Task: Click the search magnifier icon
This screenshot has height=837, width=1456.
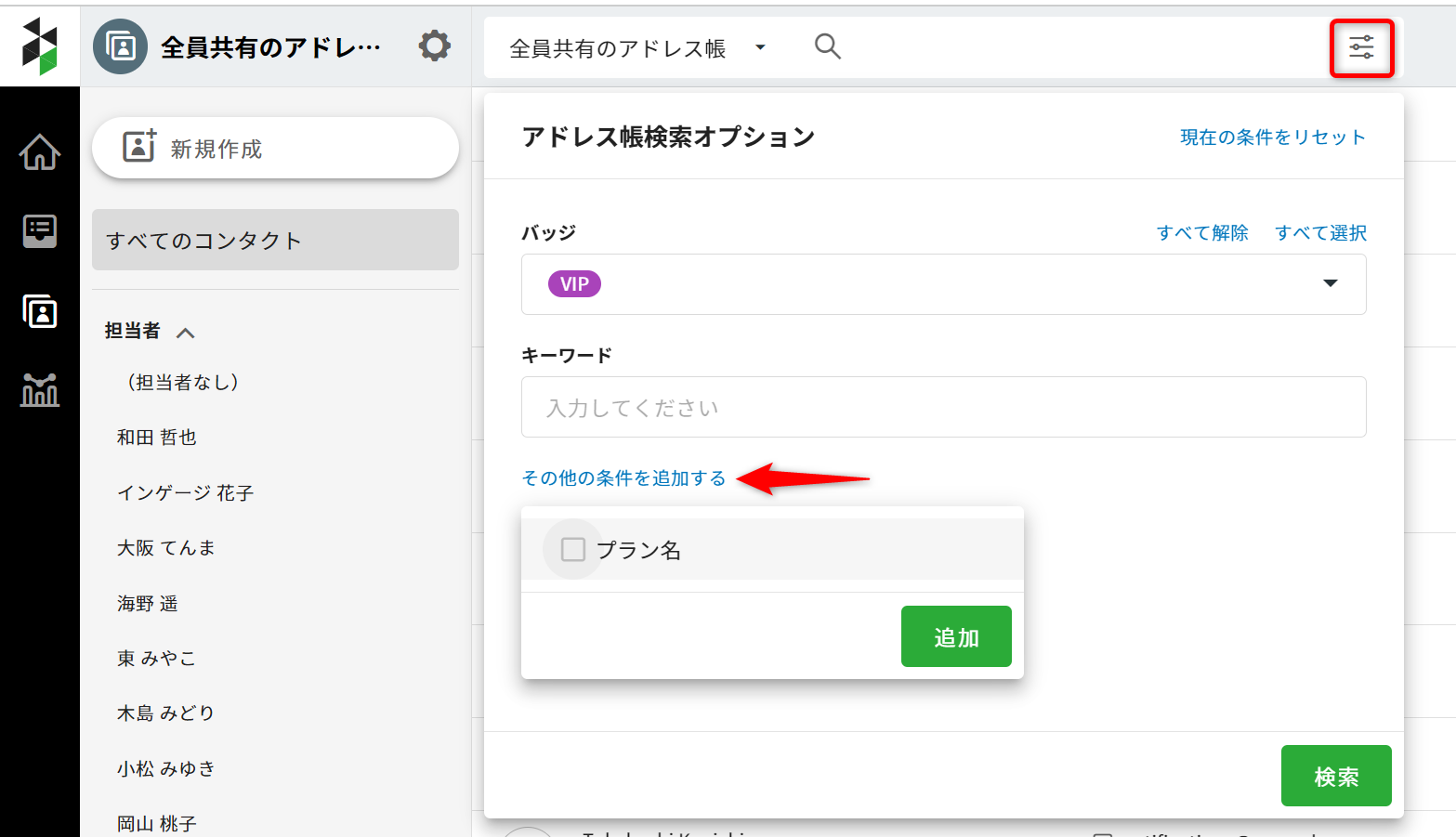Action: pyautogui.click(x=827, y=46)
